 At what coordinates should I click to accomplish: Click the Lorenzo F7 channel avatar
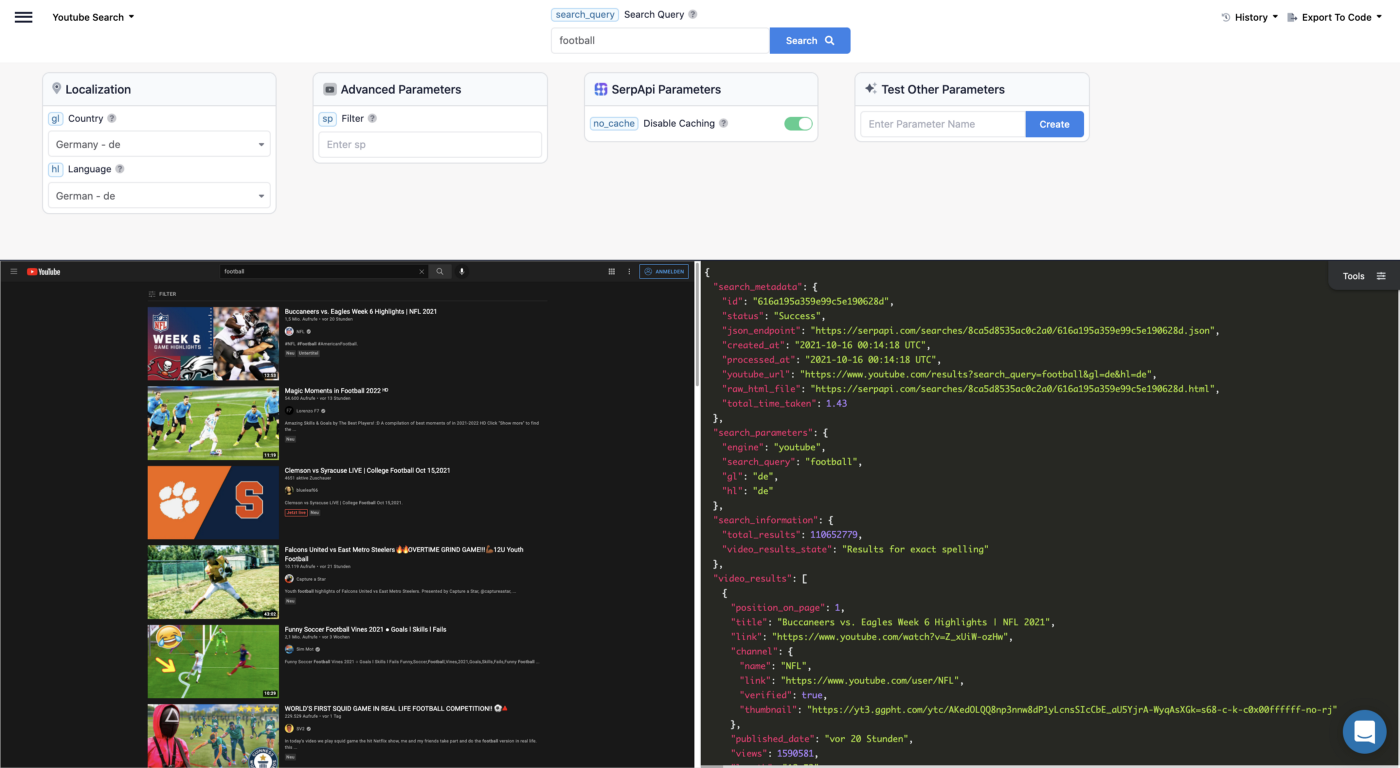coord(289,410)
